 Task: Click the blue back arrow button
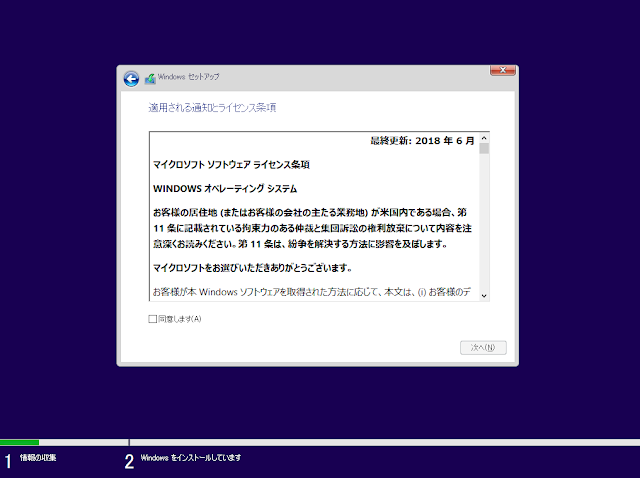pos(131,79)
